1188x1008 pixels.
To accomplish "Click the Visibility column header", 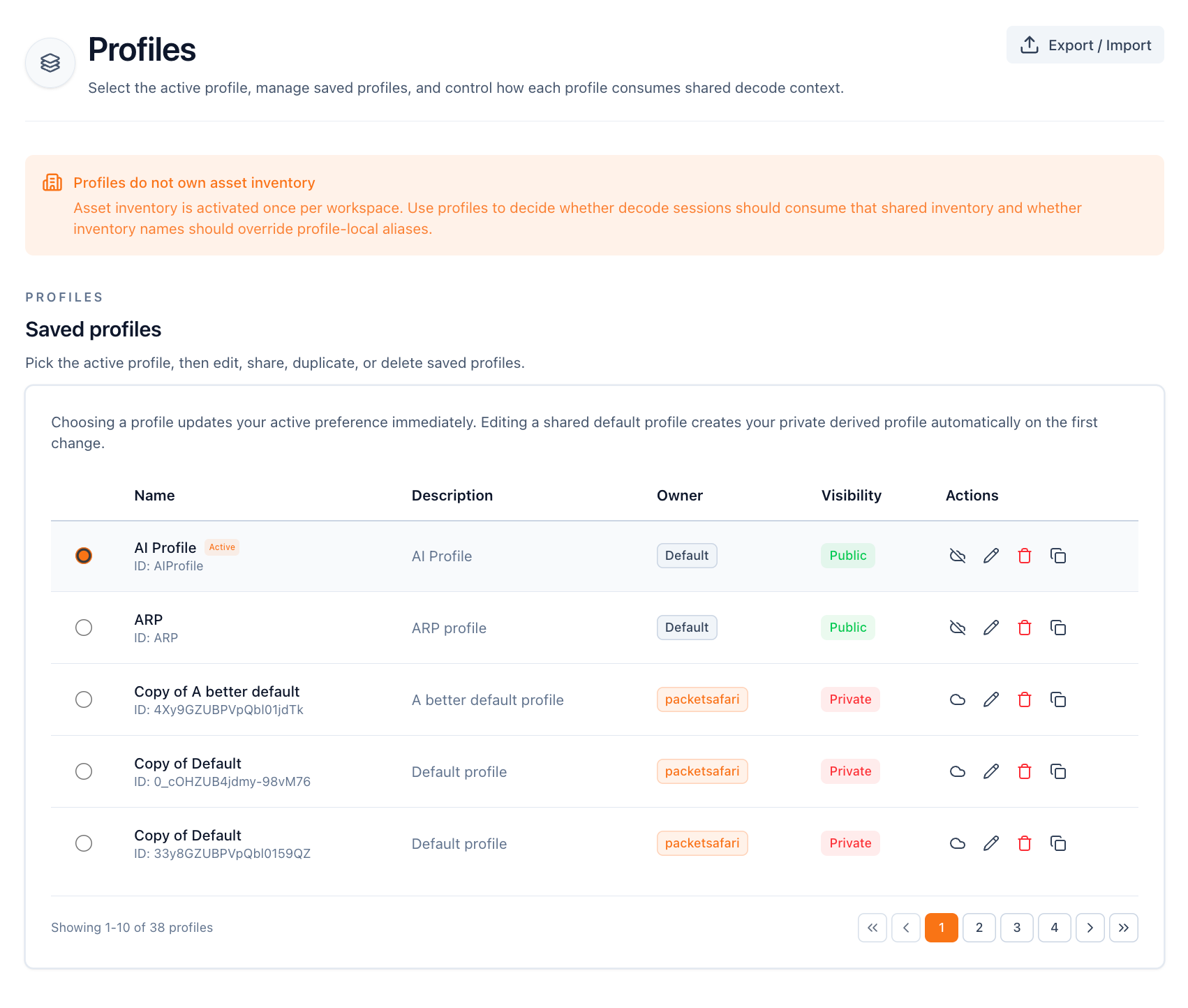I will [x=852, y=496].
